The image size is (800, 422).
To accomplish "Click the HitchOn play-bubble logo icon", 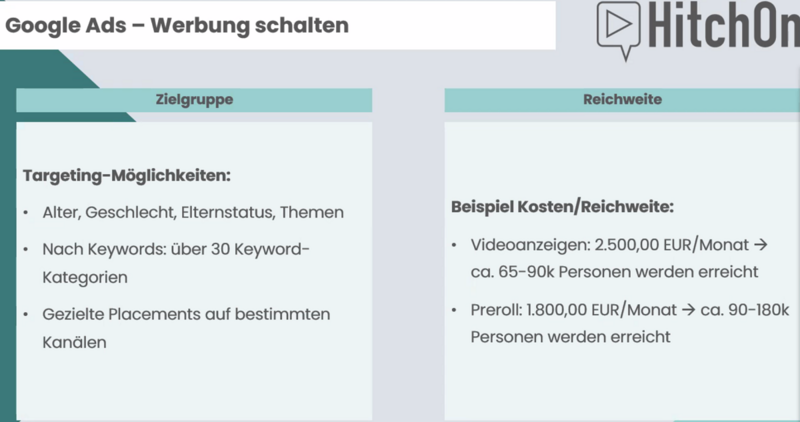I will [618, 30].
